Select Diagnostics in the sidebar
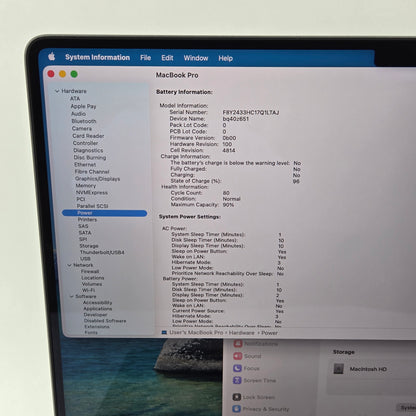 [x=88, y=150]
